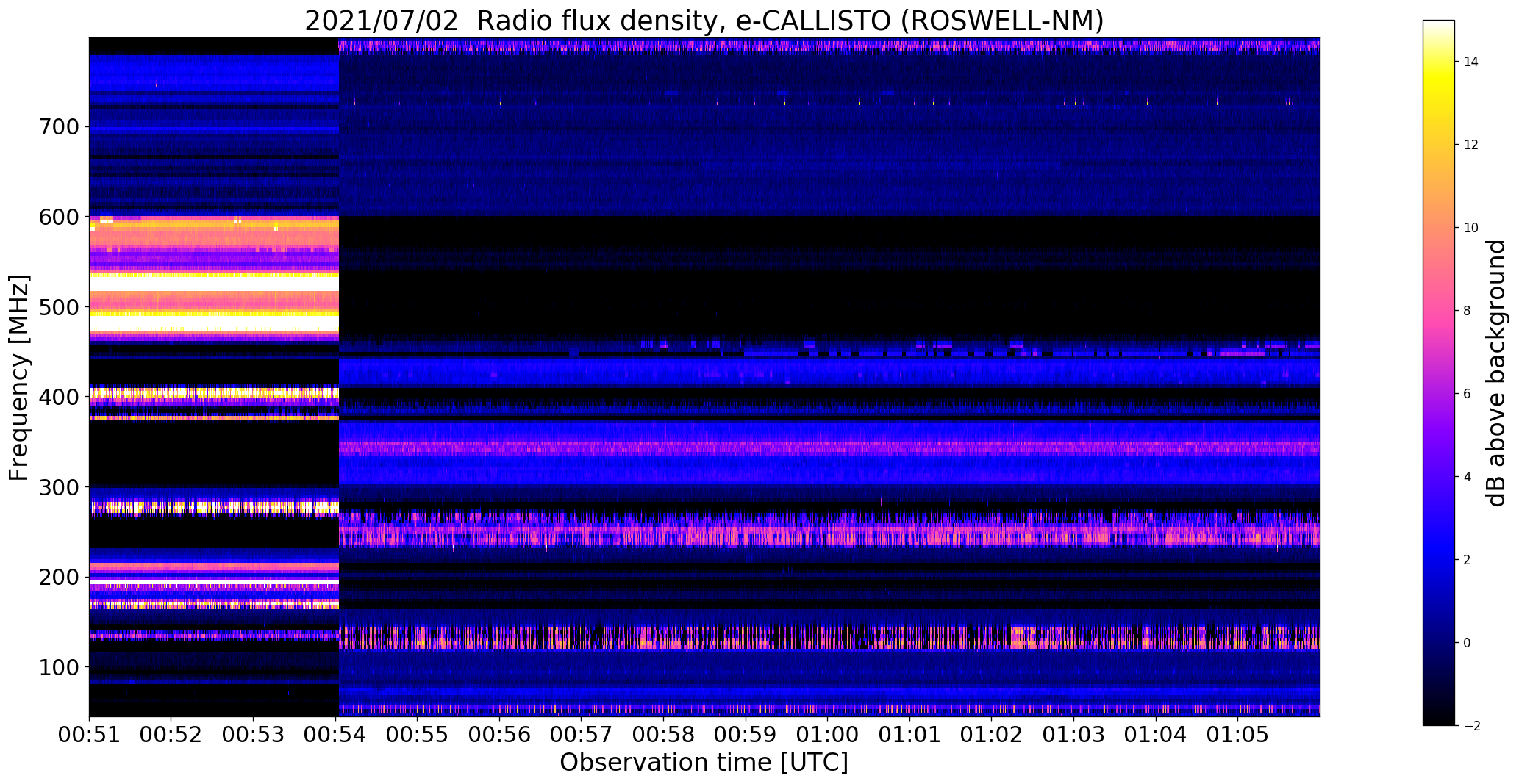1519x784 pixels.
Task: Click the colorbar tick label 2
Action: coord(1467,560)
